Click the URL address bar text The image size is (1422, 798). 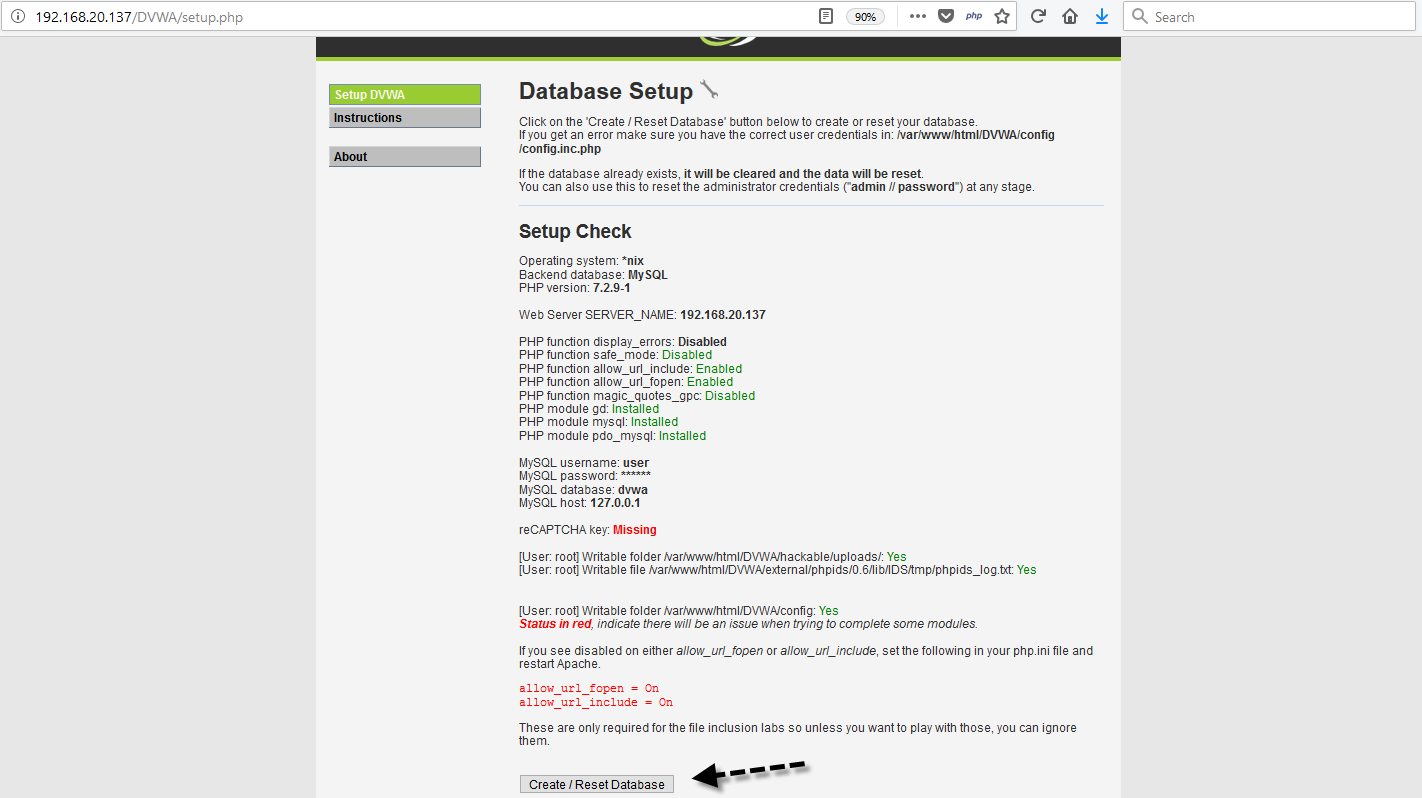click(139, 17)
